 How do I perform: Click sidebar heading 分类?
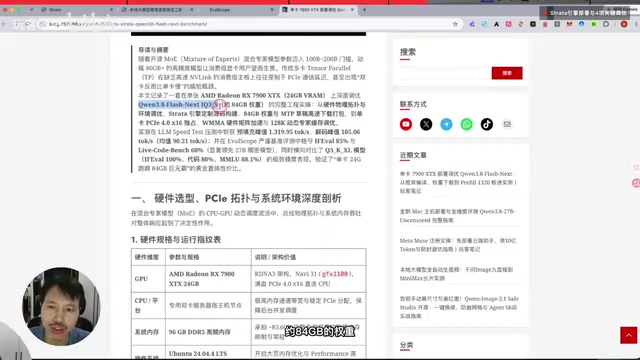click(407, 345)
